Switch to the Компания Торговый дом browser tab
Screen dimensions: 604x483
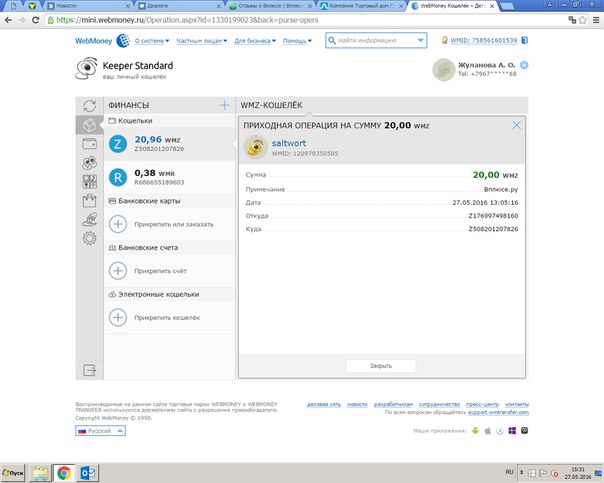(361, 6)
